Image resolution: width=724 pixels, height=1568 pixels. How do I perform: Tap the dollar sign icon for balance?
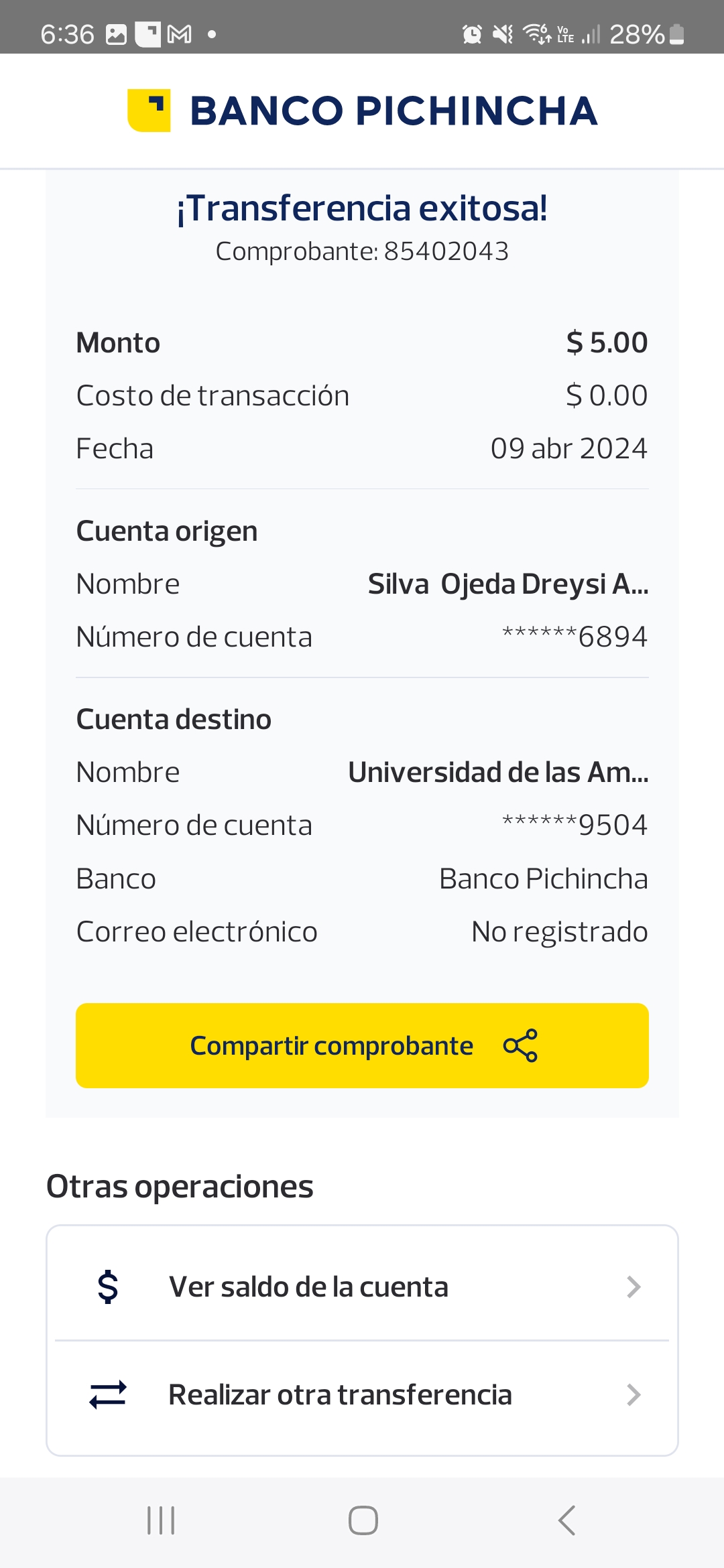pos(108,1287)
